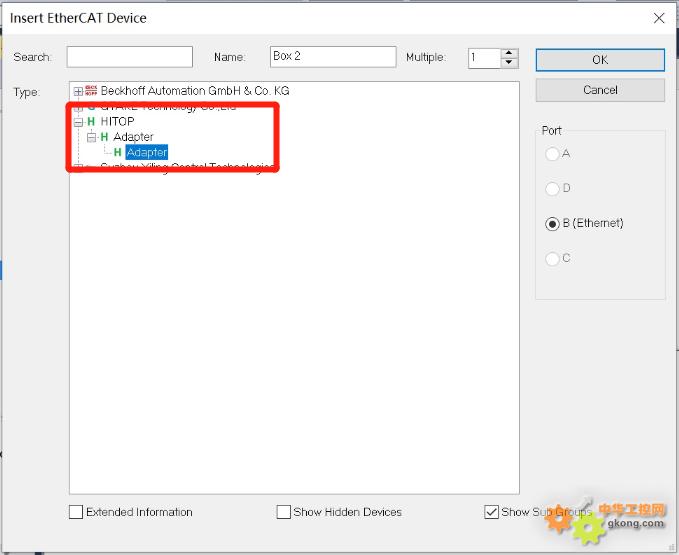Select port D radio button
Image resolution: width=679 pixels, height=555 pixels.
coord(552,188)
